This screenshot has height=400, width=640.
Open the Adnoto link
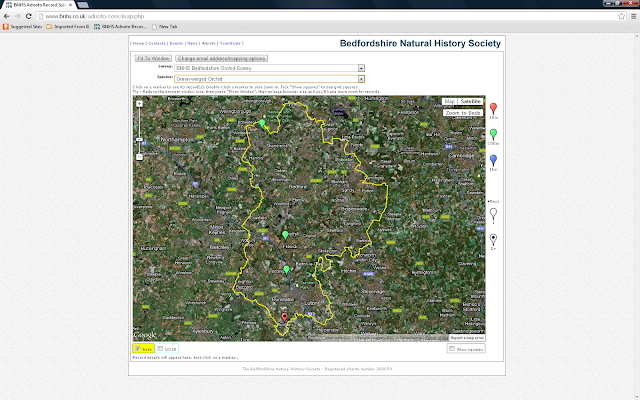209,43
